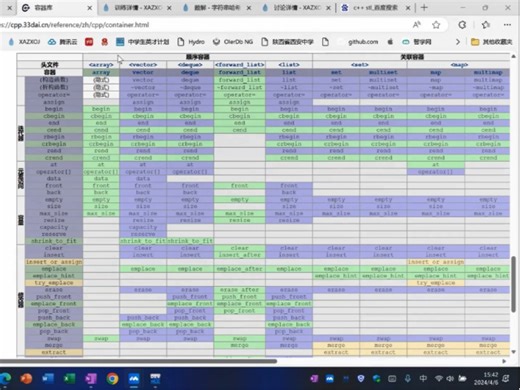The image size is (520, 390).
Task: Click the <array> header link
Action: click(x=101, y=65)
